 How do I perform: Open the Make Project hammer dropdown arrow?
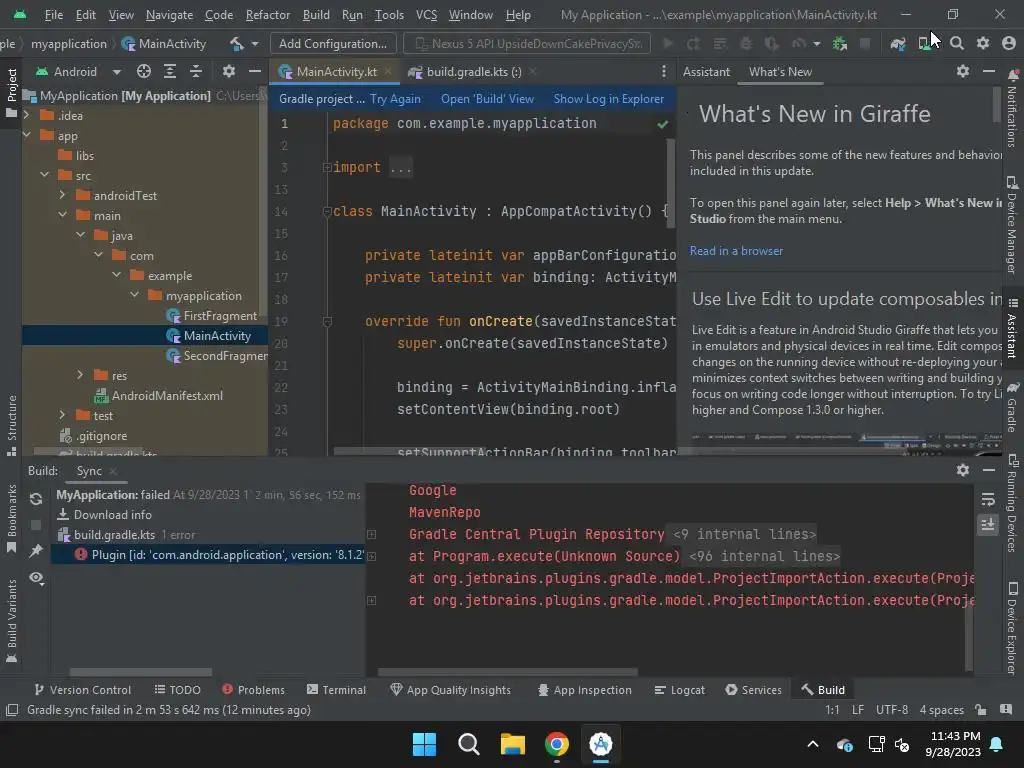tap(255, 44)
